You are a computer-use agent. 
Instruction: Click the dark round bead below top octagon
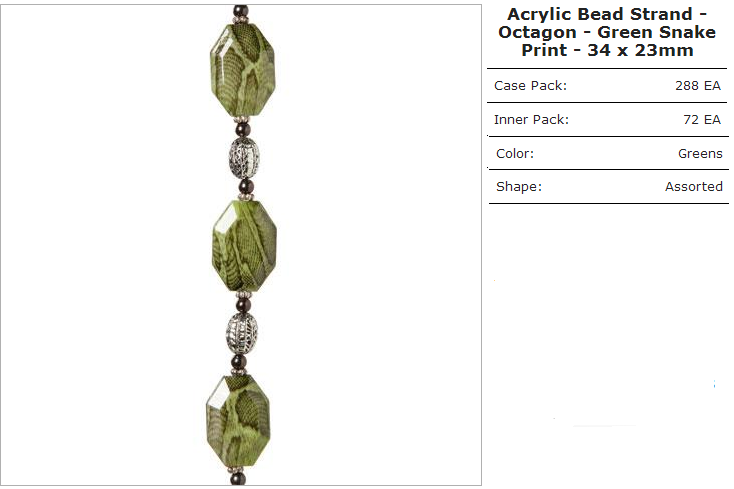pyautogui.click(x=242, y=129)
